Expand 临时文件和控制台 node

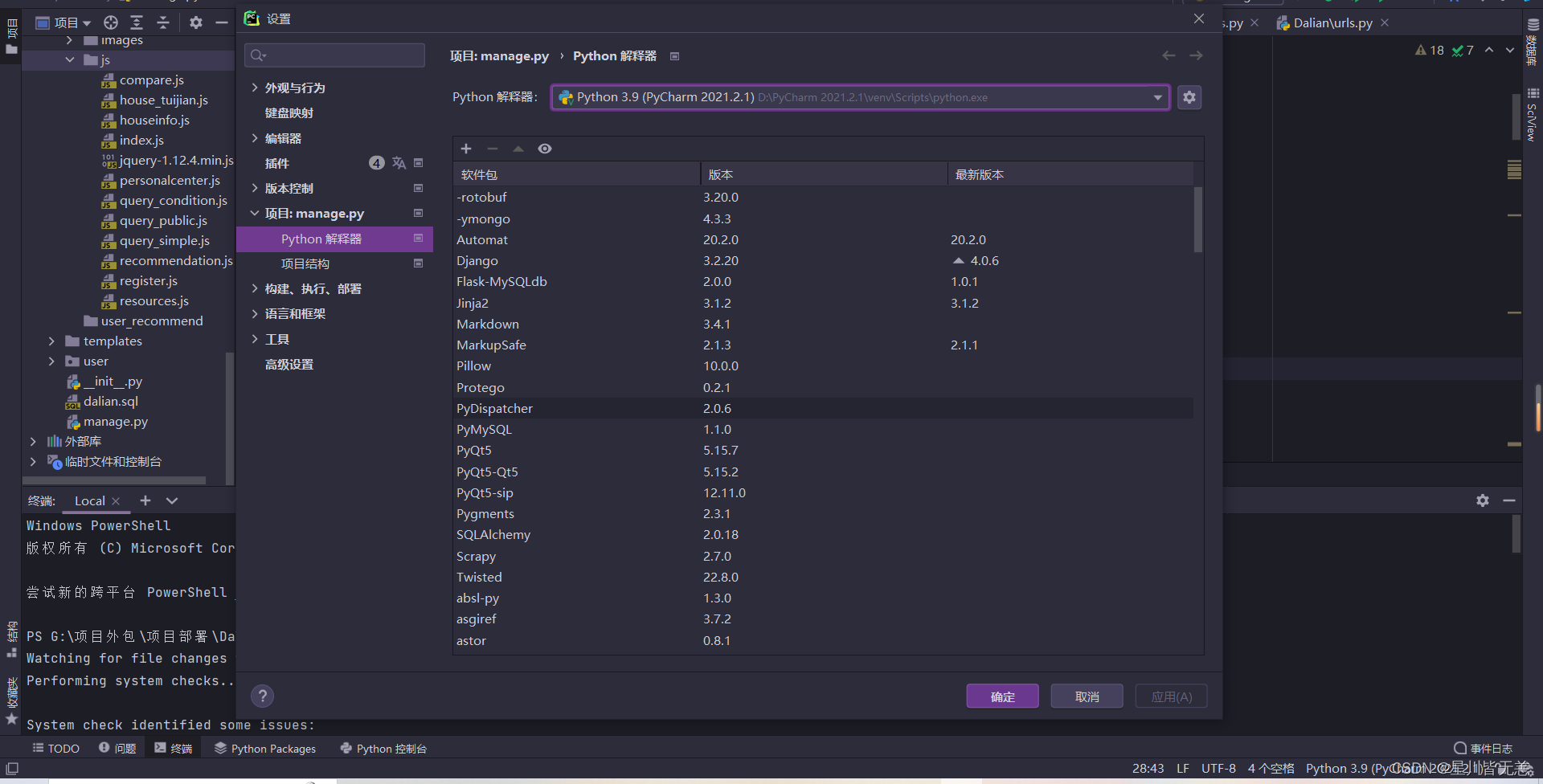[33, 462]
